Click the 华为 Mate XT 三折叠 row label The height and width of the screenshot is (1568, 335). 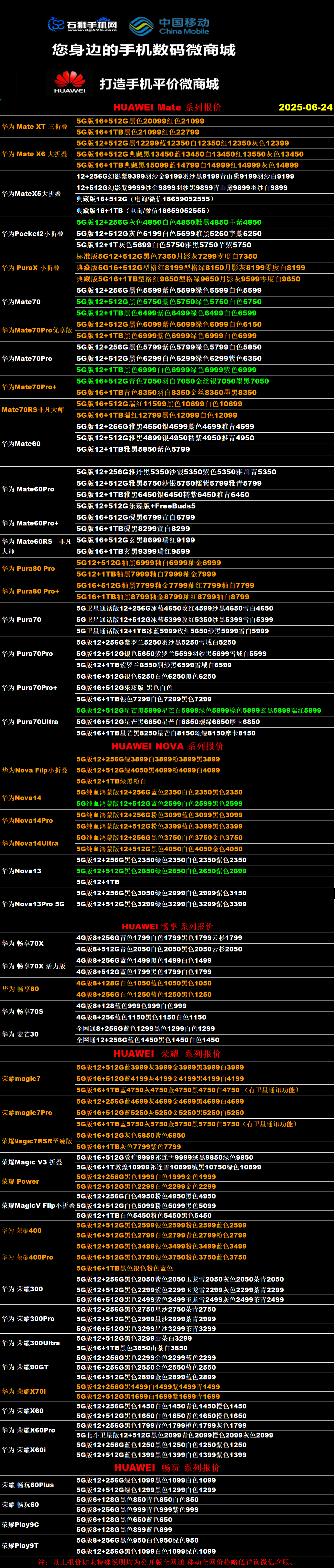[35, 127]
